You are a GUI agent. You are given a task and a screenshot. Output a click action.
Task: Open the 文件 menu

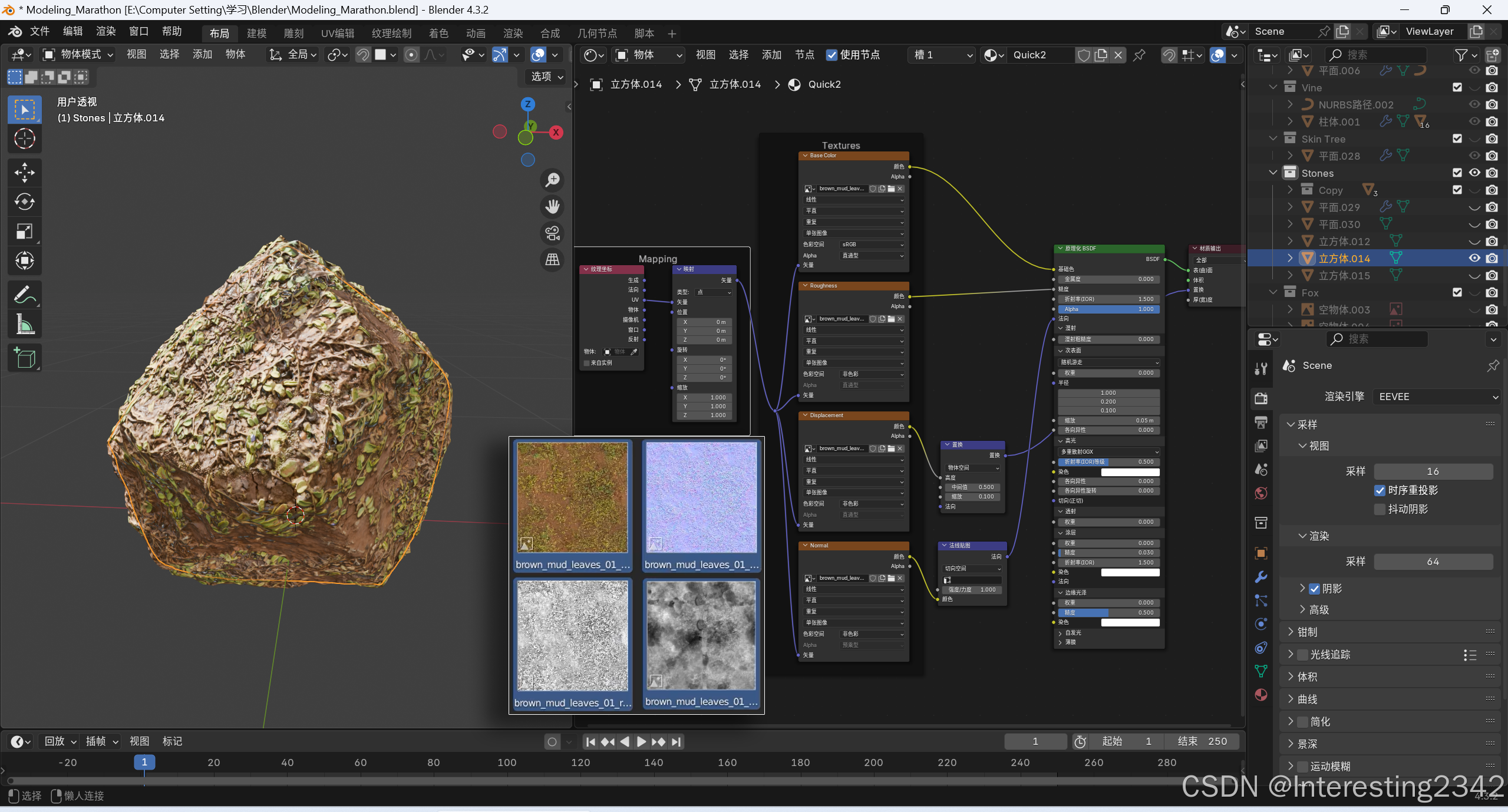pos(39,31)
